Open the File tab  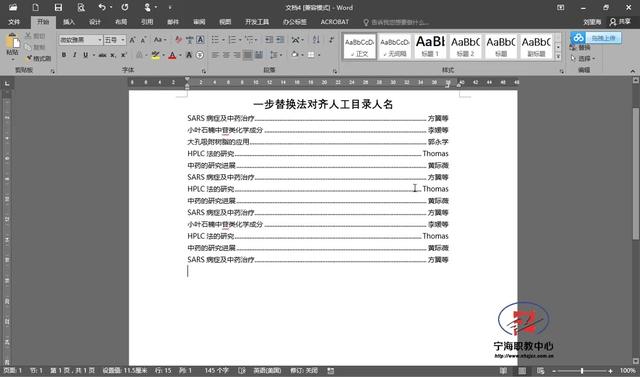click(x=14, y=22)
